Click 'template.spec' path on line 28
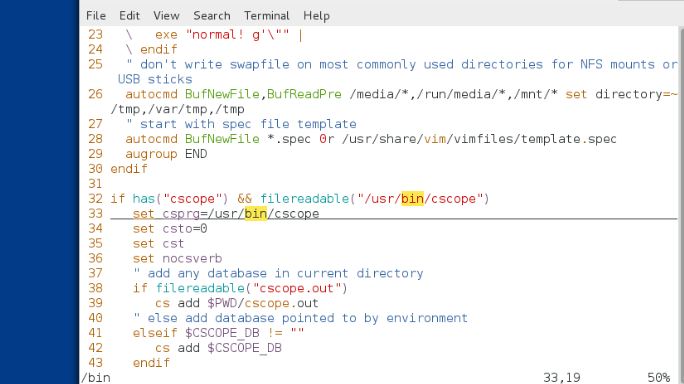Image resolution: width=684 pixels, height=384 pixels. pos(569,139)
